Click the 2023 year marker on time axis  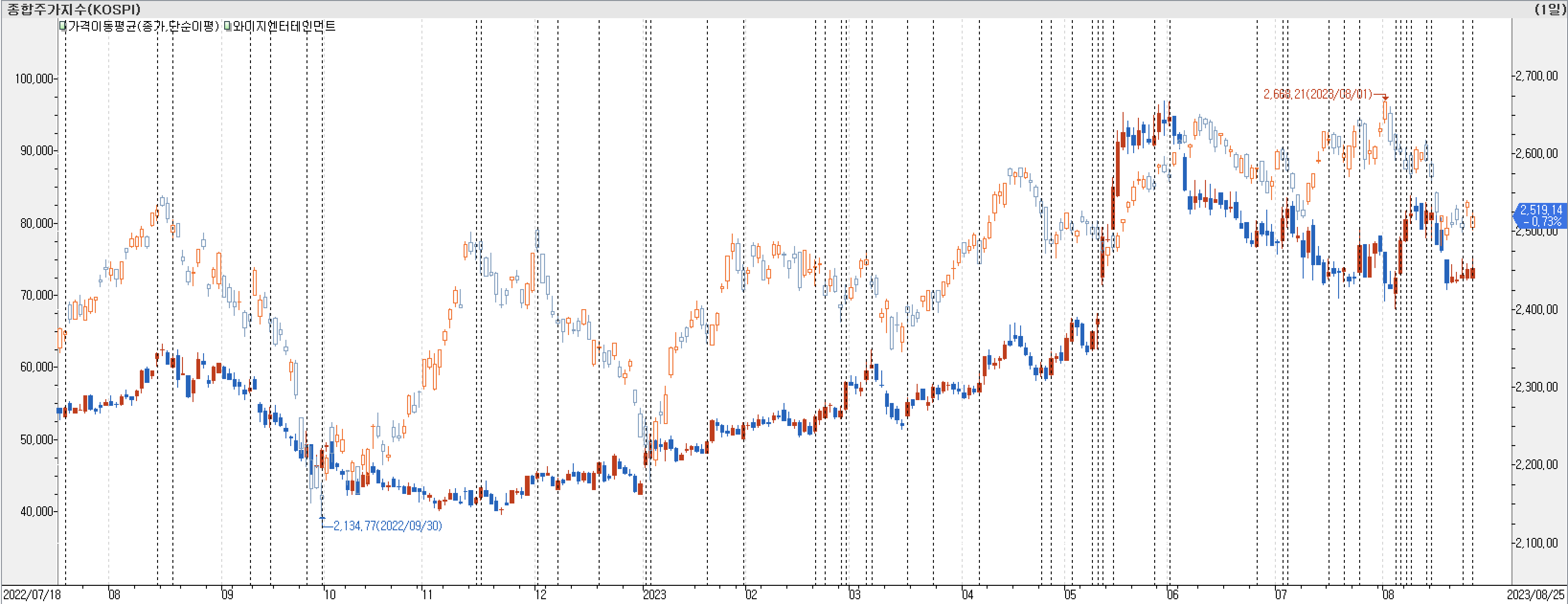click(654, 594)
